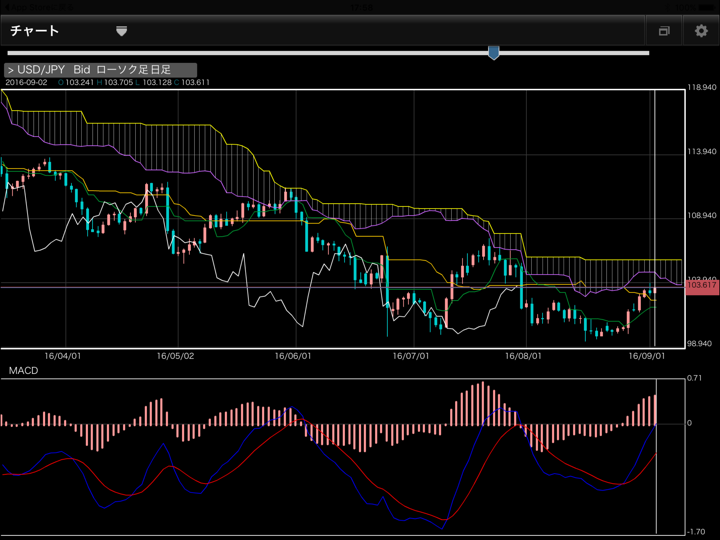Viewport: 720px width, 540px height.
Task: Click the 118.940 price axis label
Action: click(x=703, y=88)
